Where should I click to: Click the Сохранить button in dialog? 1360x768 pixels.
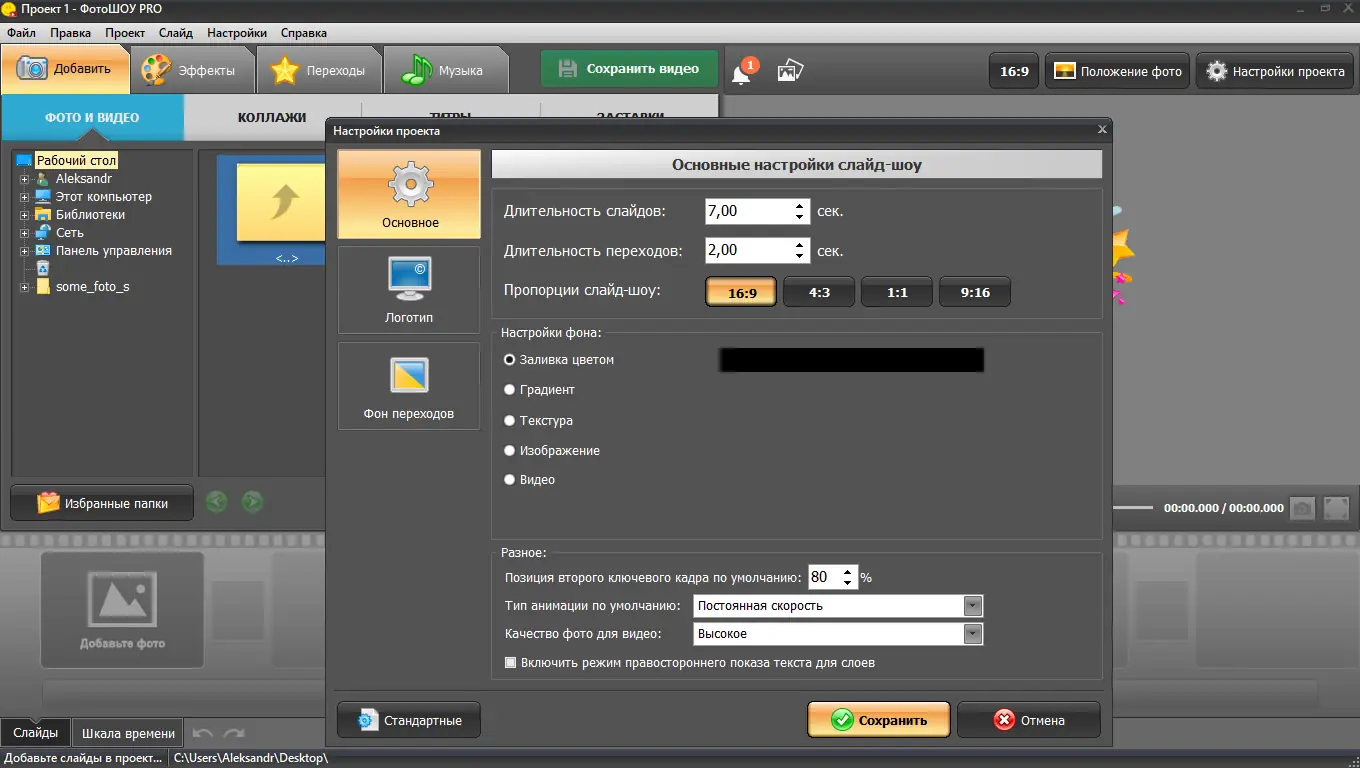pos(879,720)
